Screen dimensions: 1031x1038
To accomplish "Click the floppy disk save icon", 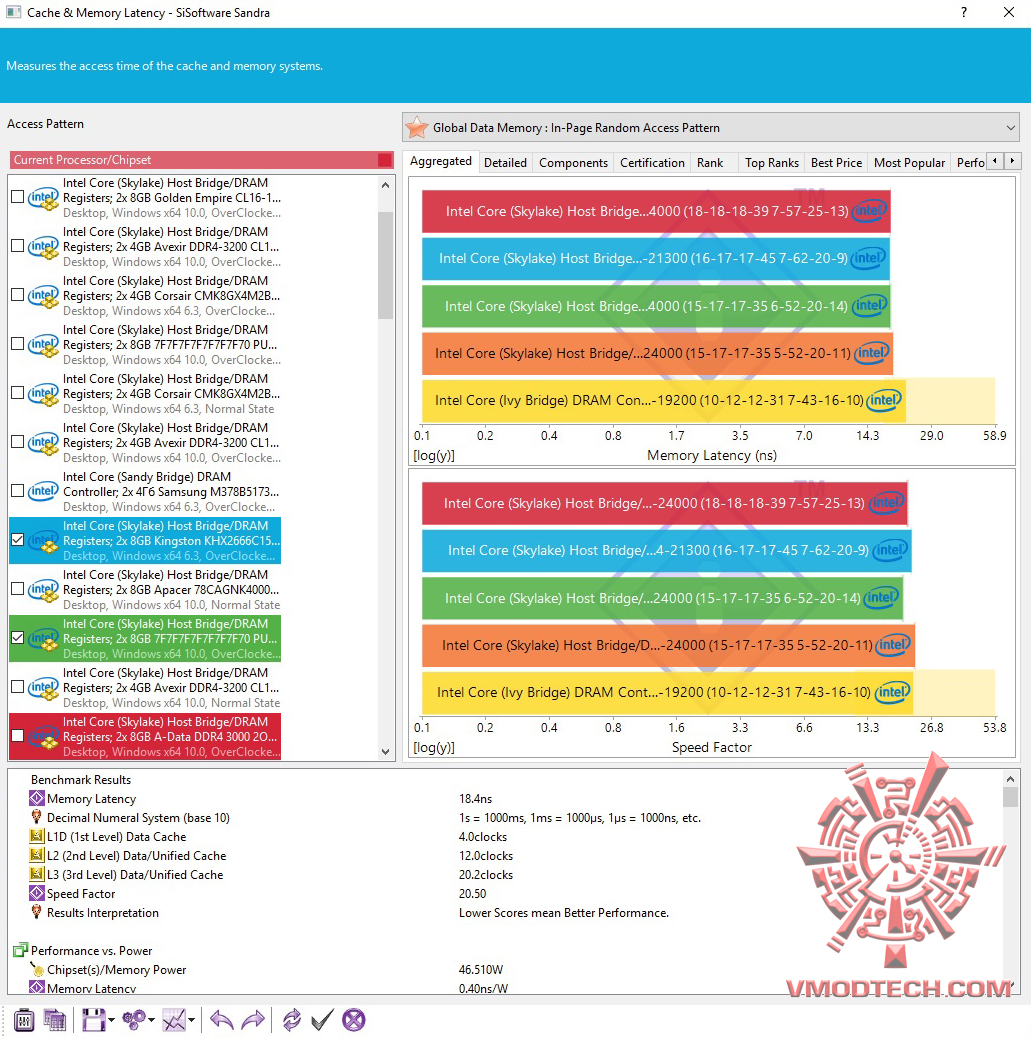I will pyautogui.click(x=93, y=1019).
